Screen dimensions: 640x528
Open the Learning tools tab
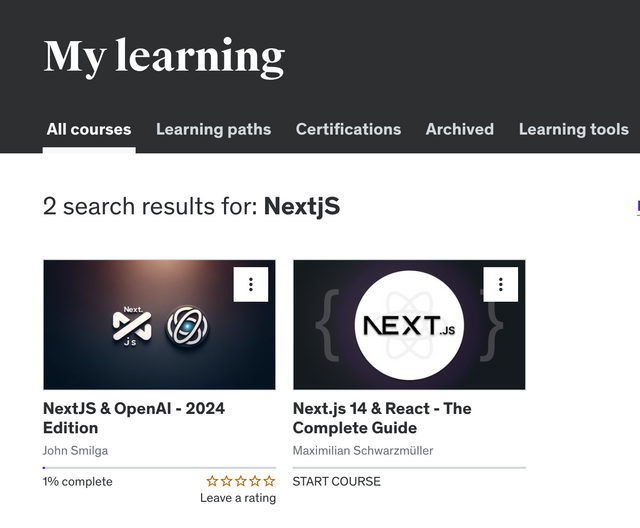click(573, 129)
